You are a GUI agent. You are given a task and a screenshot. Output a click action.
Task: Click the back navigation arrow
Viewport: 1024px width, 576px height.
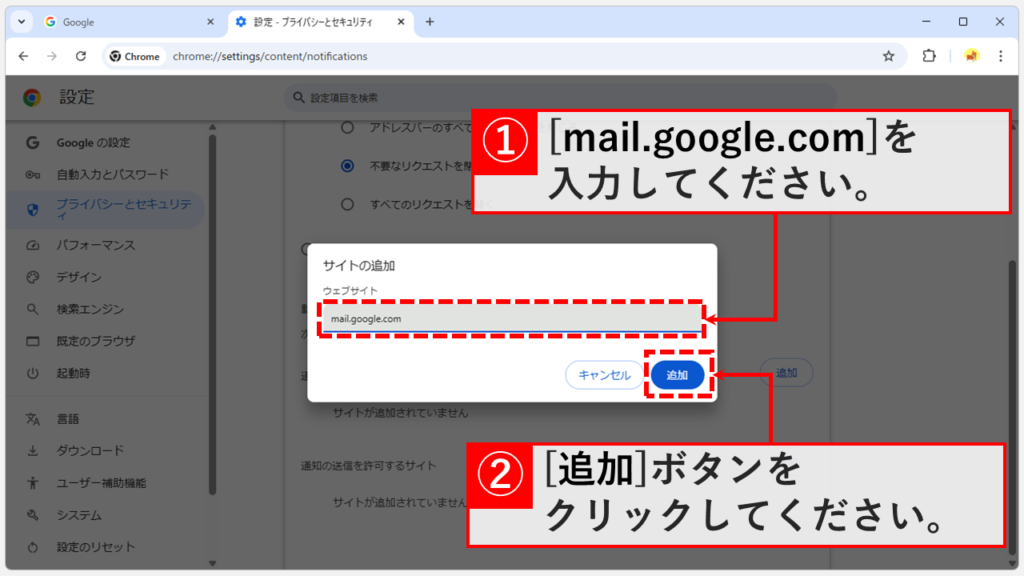point(24,56)
